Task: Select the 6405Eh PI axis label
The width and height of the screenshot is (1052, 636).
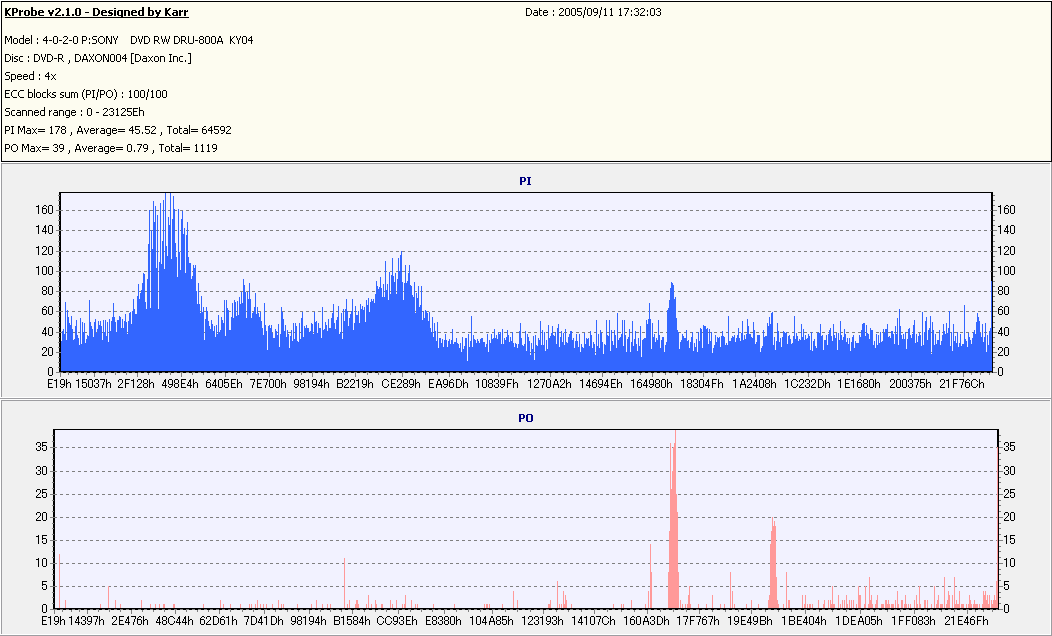Action: click(224, 384)
